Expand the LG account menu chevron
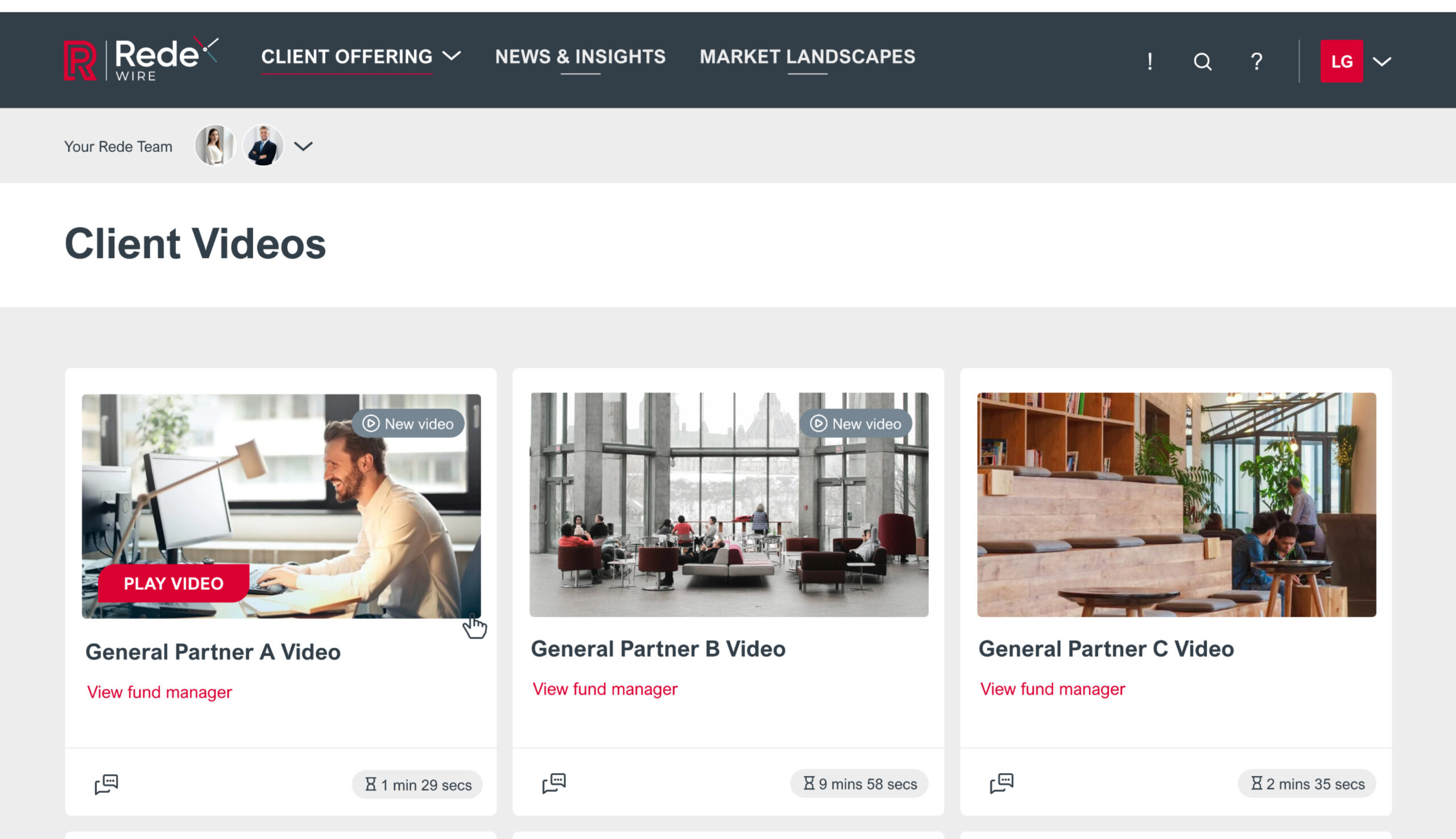 1381,61
